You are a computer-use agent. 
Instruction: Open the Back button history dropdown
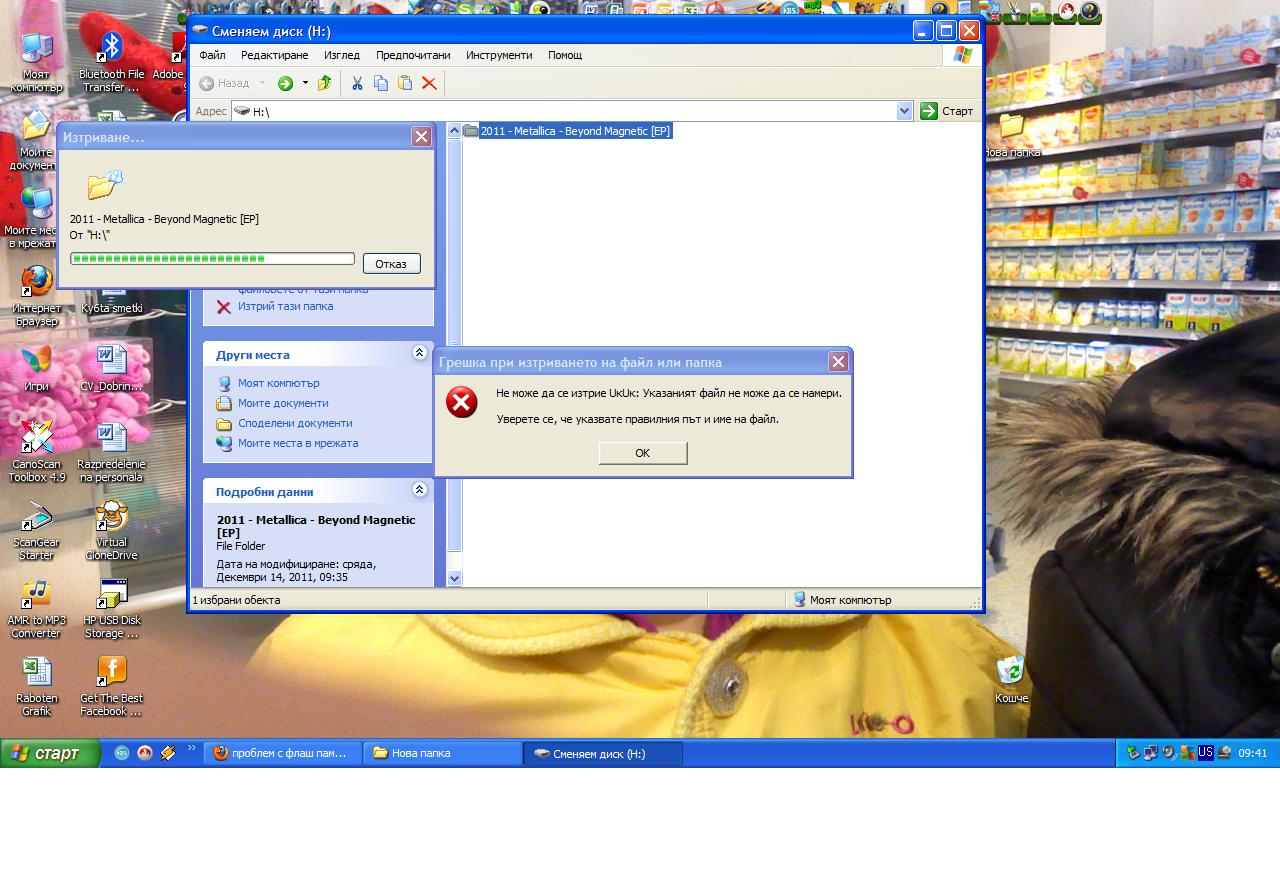pos(263,83)
